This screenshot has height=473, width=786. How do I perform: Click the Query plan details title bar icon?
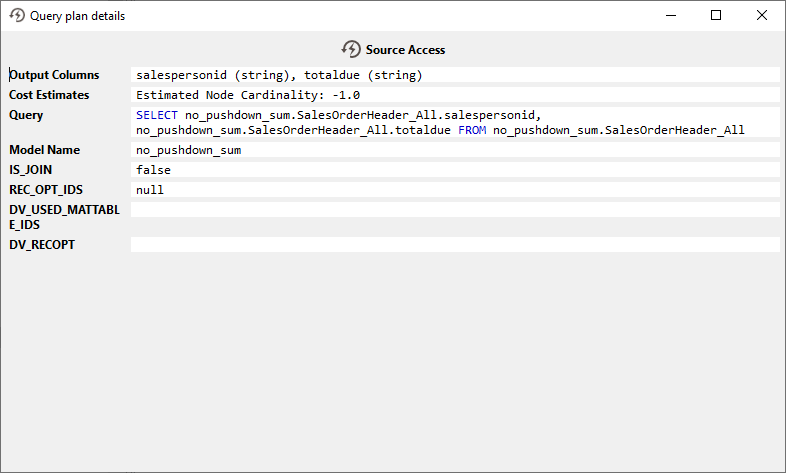tap(17, 16)
